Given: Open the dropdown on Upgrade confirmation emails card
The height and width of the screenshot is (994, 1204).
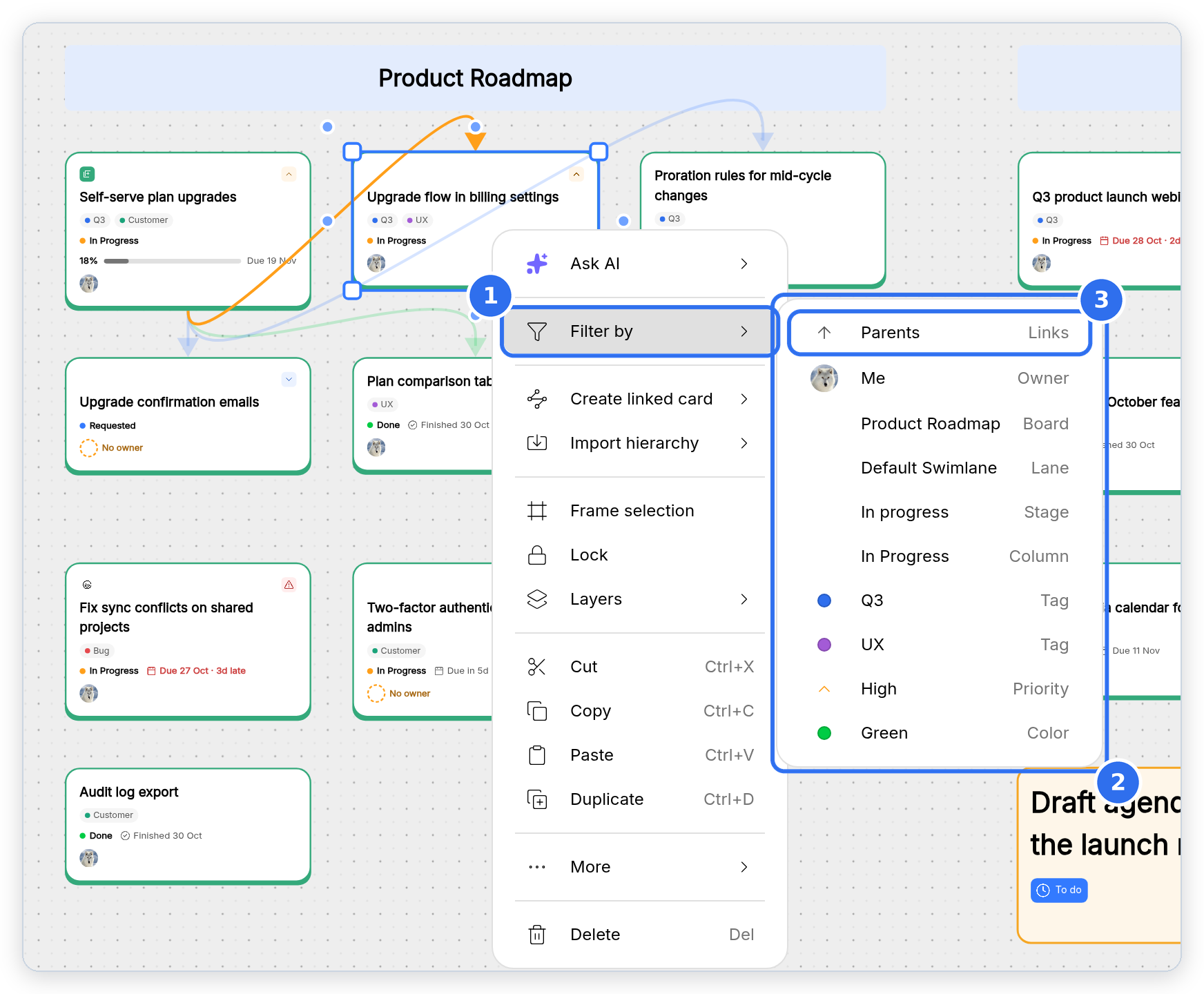Looking at the screenshot, I should tap(289, 380).
